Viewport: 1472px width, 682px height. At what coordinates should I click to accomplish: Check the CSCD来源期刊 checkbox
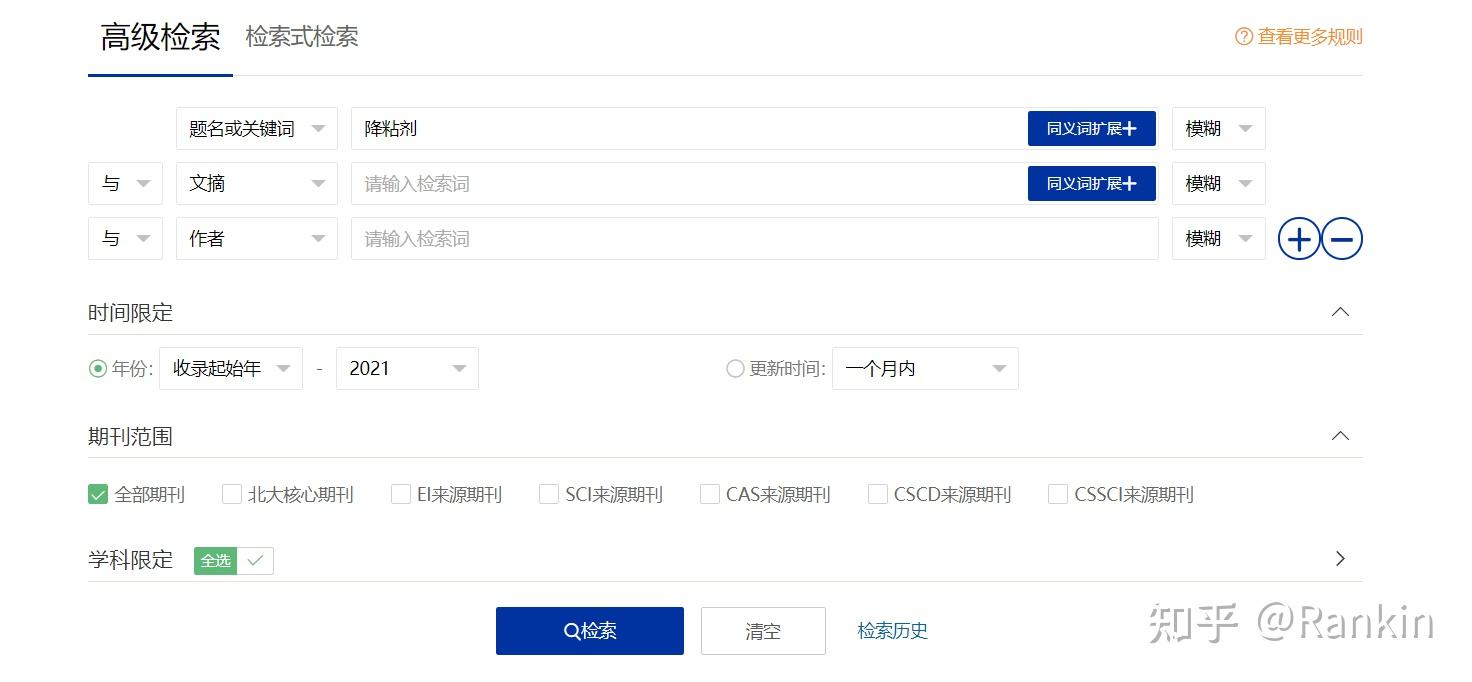878,494
